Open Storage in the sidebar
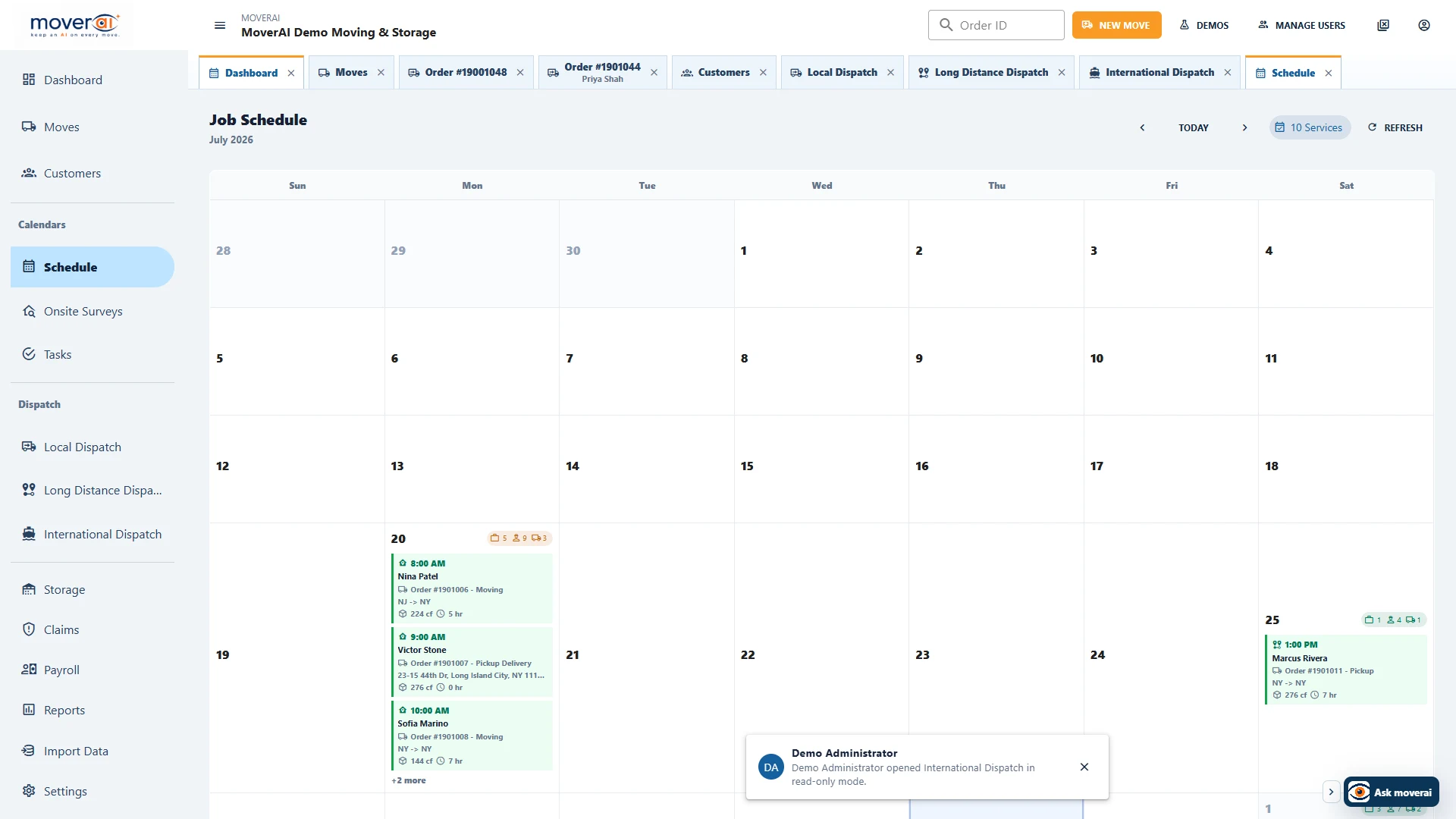 coord(93,589)
